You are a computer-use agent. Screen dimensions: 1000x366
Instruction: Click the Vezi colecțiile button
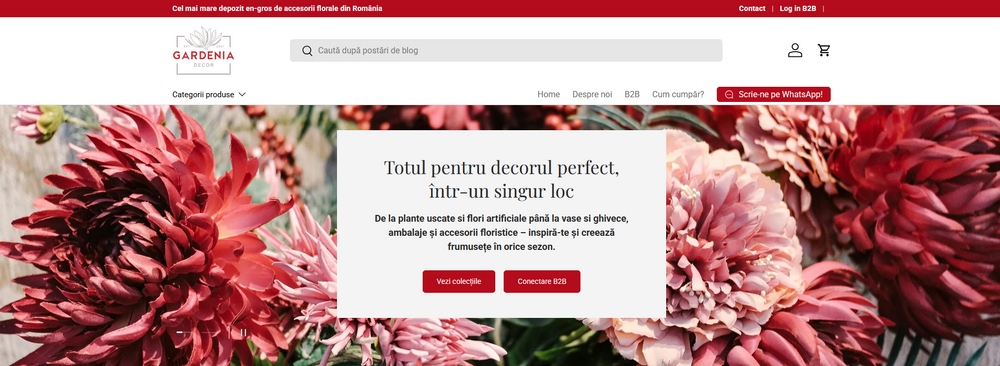(x=459, y=281)
